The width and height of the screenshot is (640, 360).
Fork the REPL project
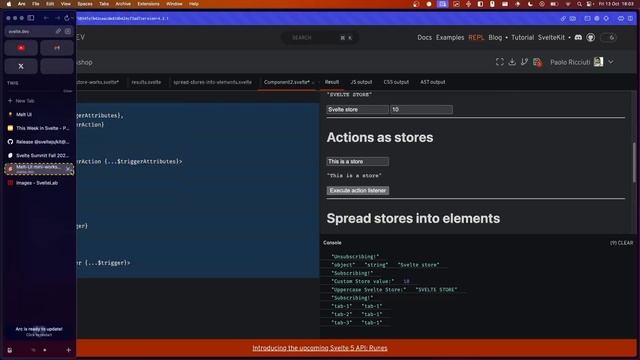(x=524, y=62)
